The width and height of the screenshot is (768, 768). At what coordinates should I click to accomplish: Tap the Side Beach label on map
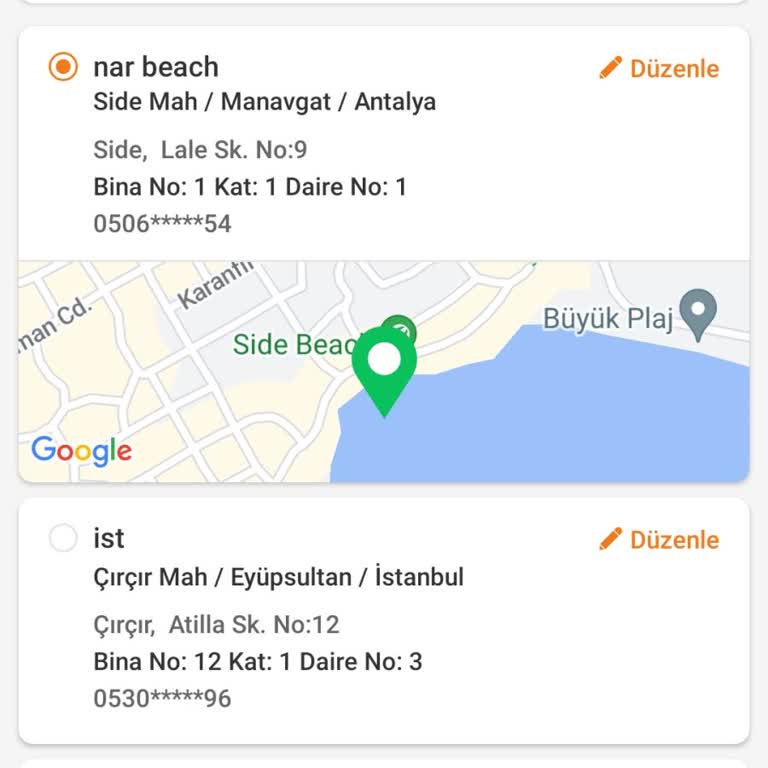(291, 345)
